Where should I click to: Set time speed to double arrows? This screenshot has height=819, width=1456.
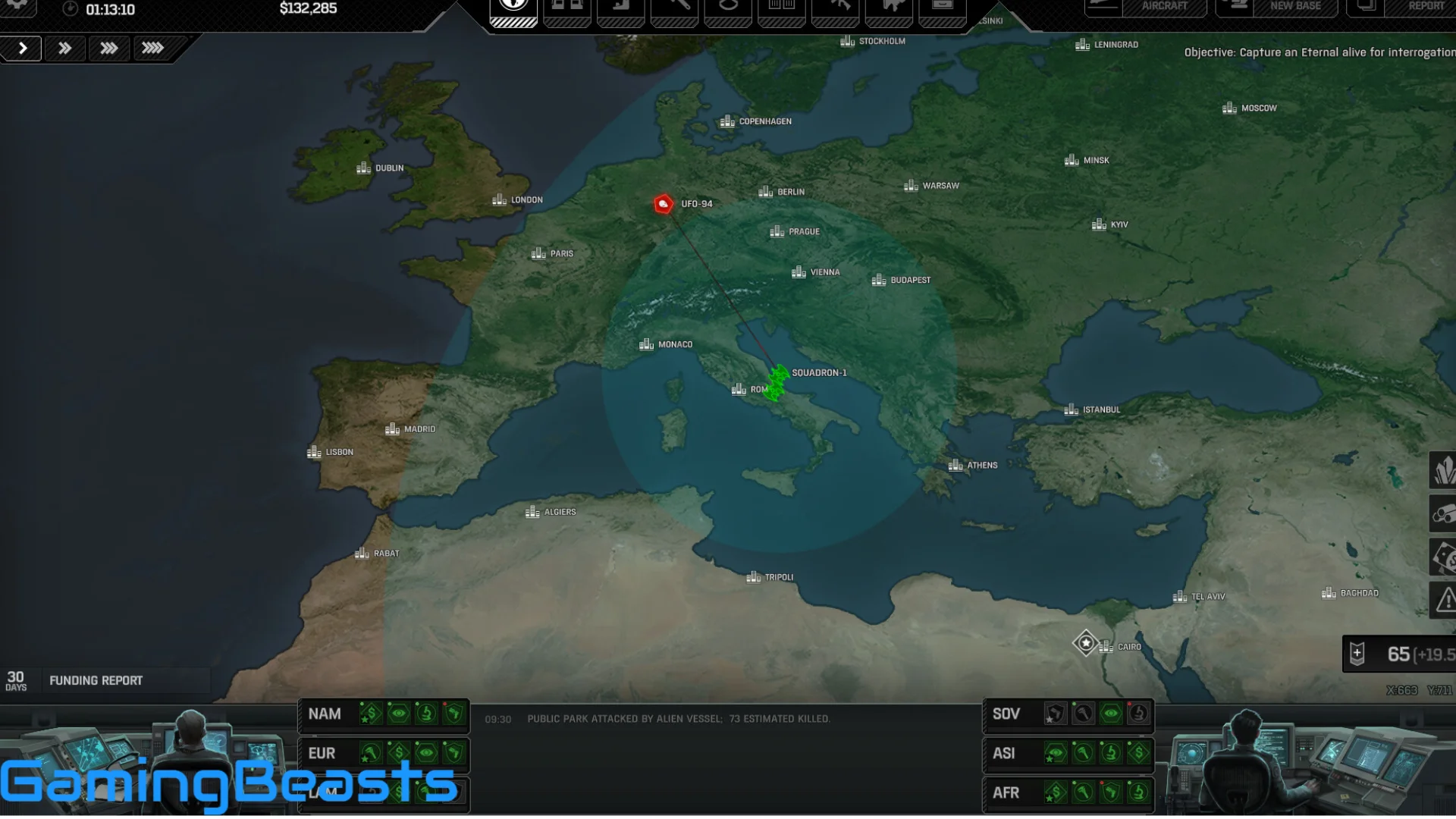(65, 49)
